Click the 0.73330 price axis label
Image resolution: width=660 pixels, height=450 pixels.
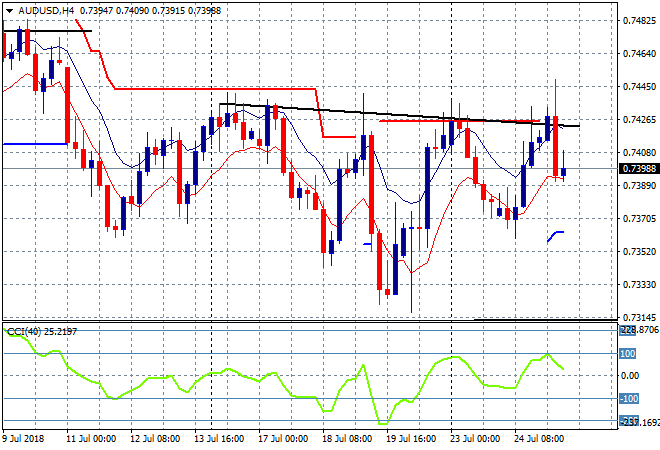pos(639,285)
